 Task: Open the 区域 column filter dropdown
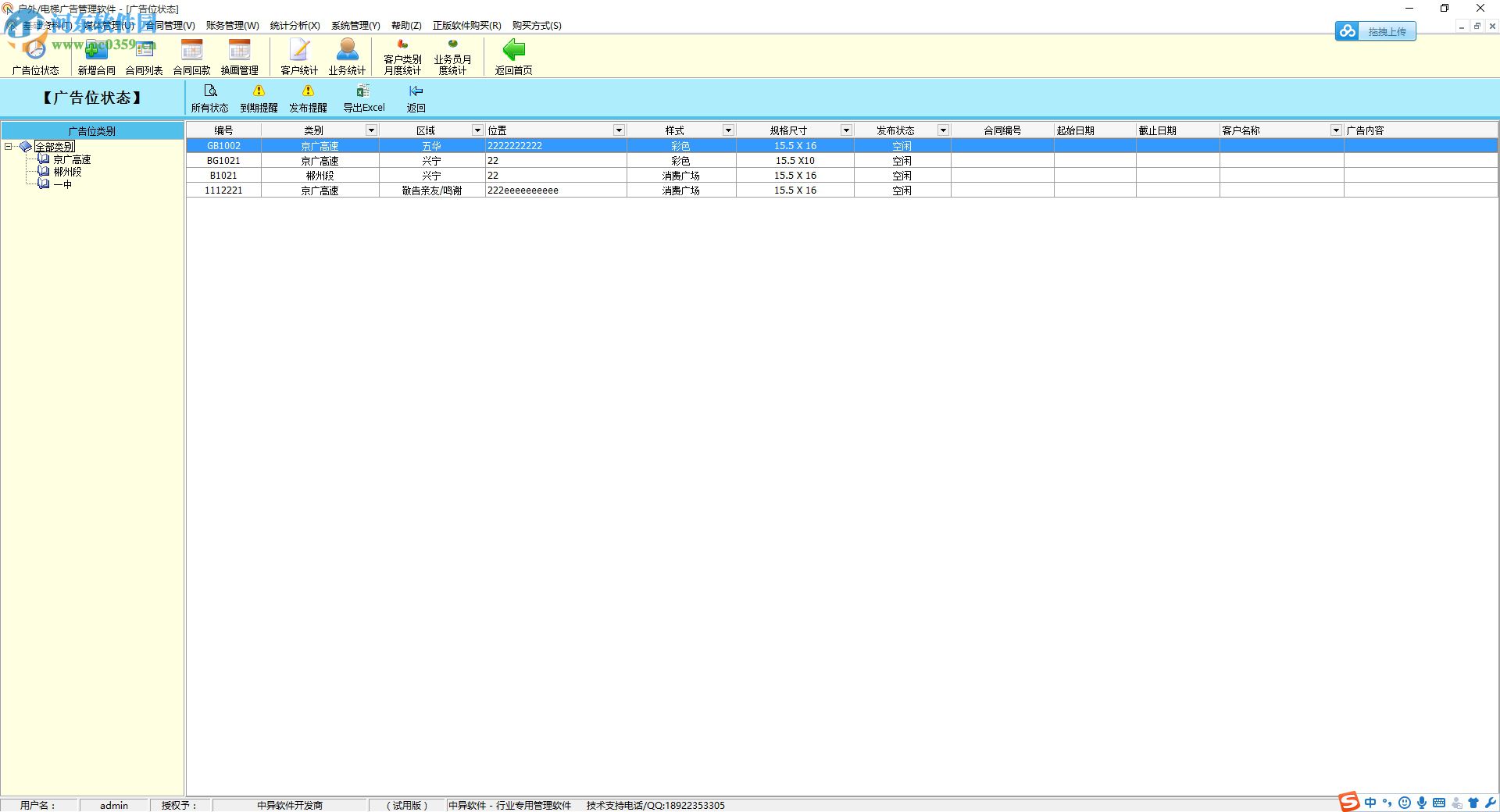(x=477, y=130)
